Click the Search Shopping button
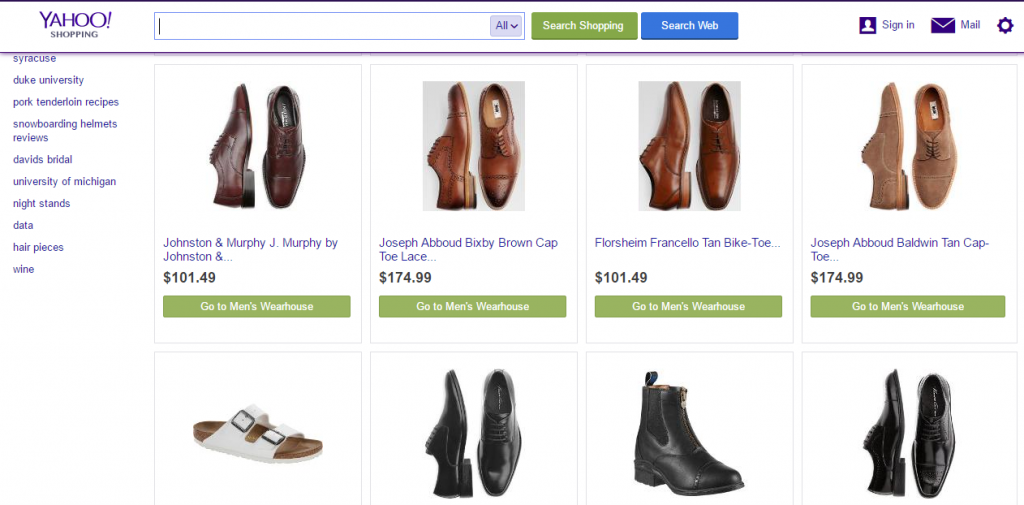The image size is (1024, 505). point(584,25)
